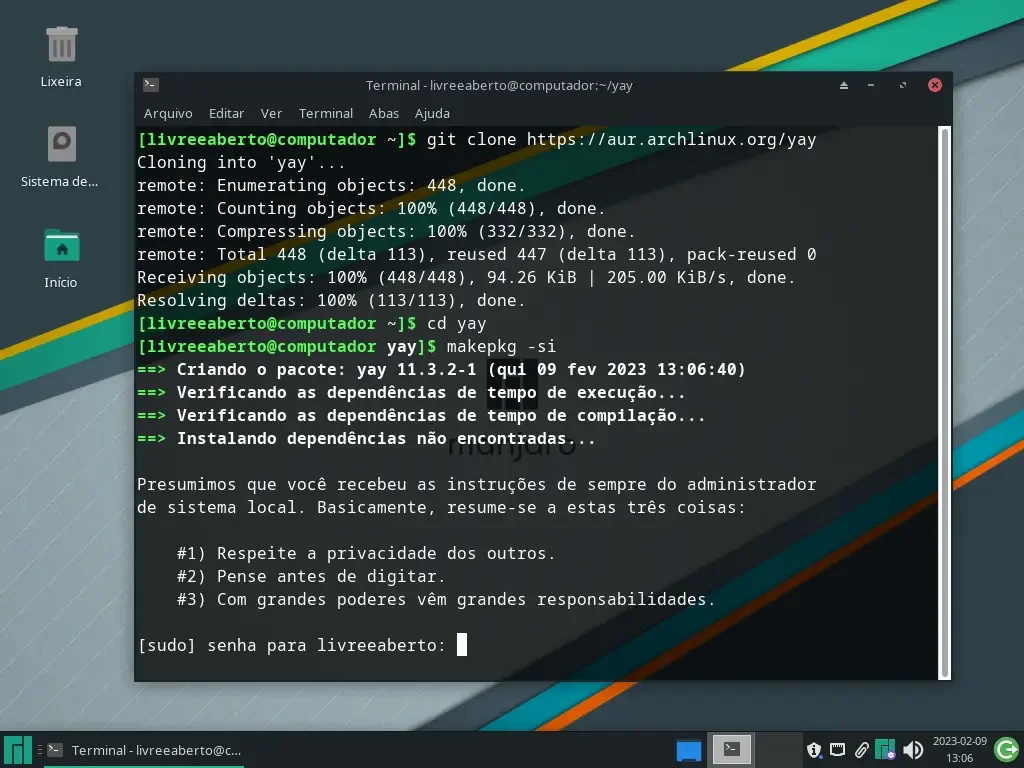Open the Arquivo menu
This screenshot has height=768, width=1024.
point(168,114)
